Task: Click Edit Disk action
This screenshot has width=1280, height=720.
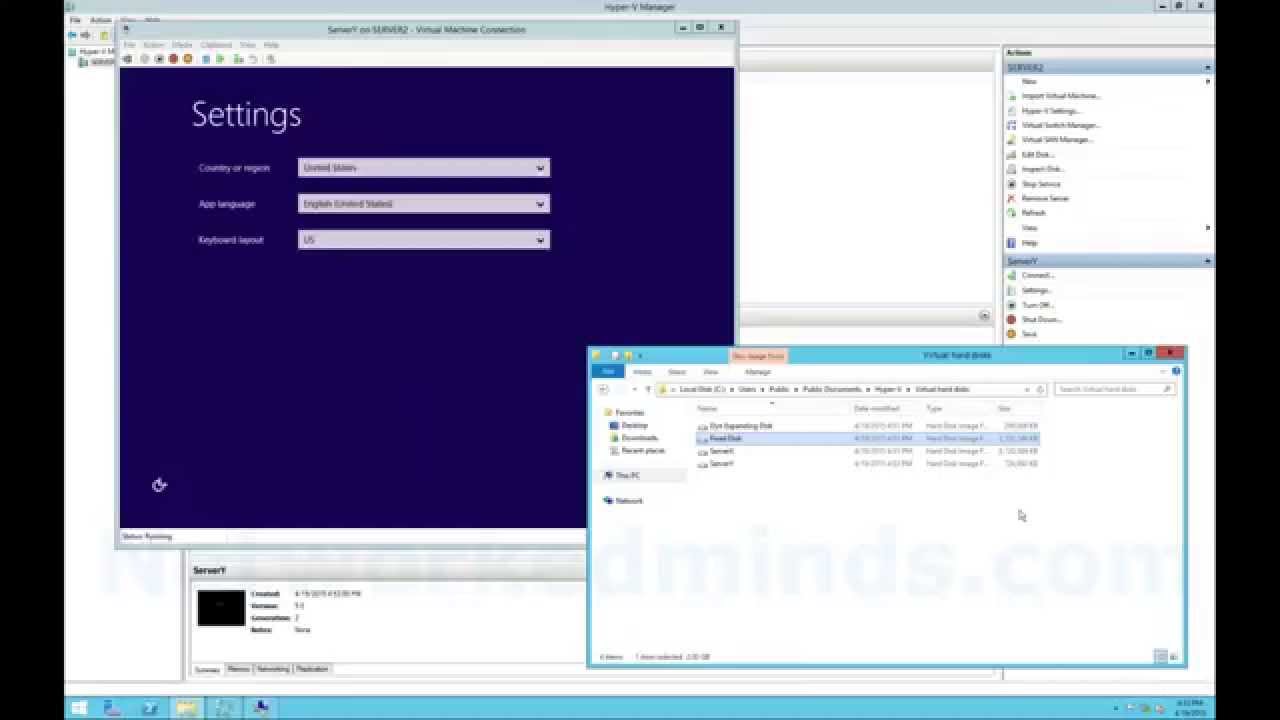Action: click(x=1037, y=155)
